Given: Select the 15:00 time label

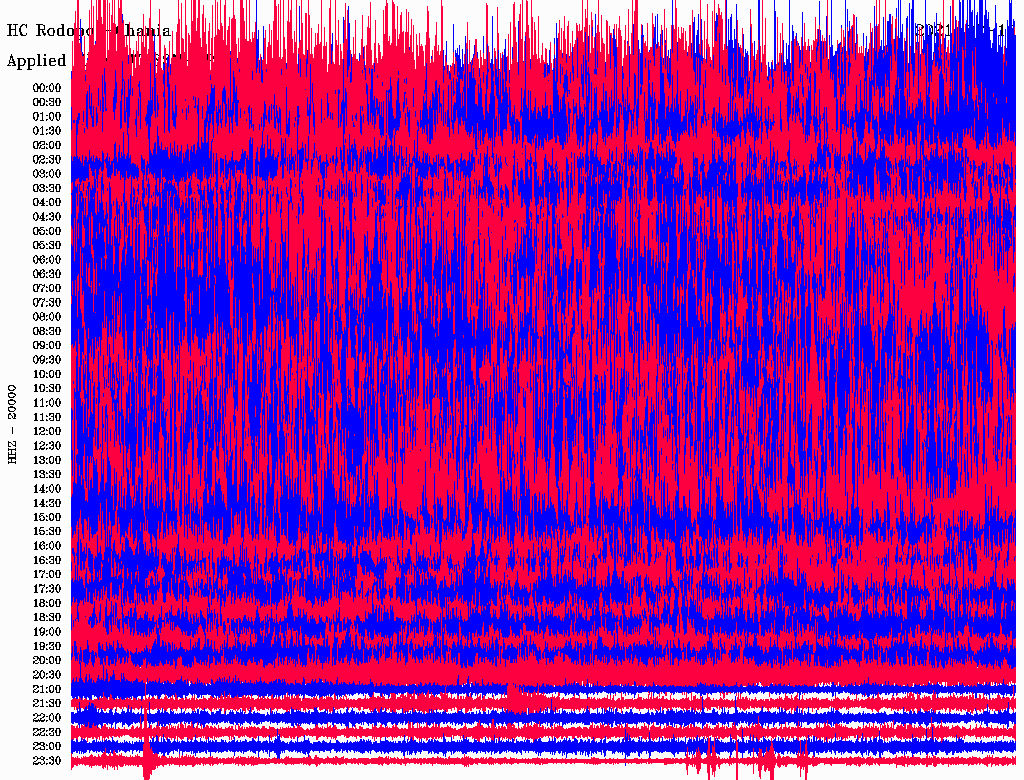Looking at the screenshot, I should click(47, 517).
